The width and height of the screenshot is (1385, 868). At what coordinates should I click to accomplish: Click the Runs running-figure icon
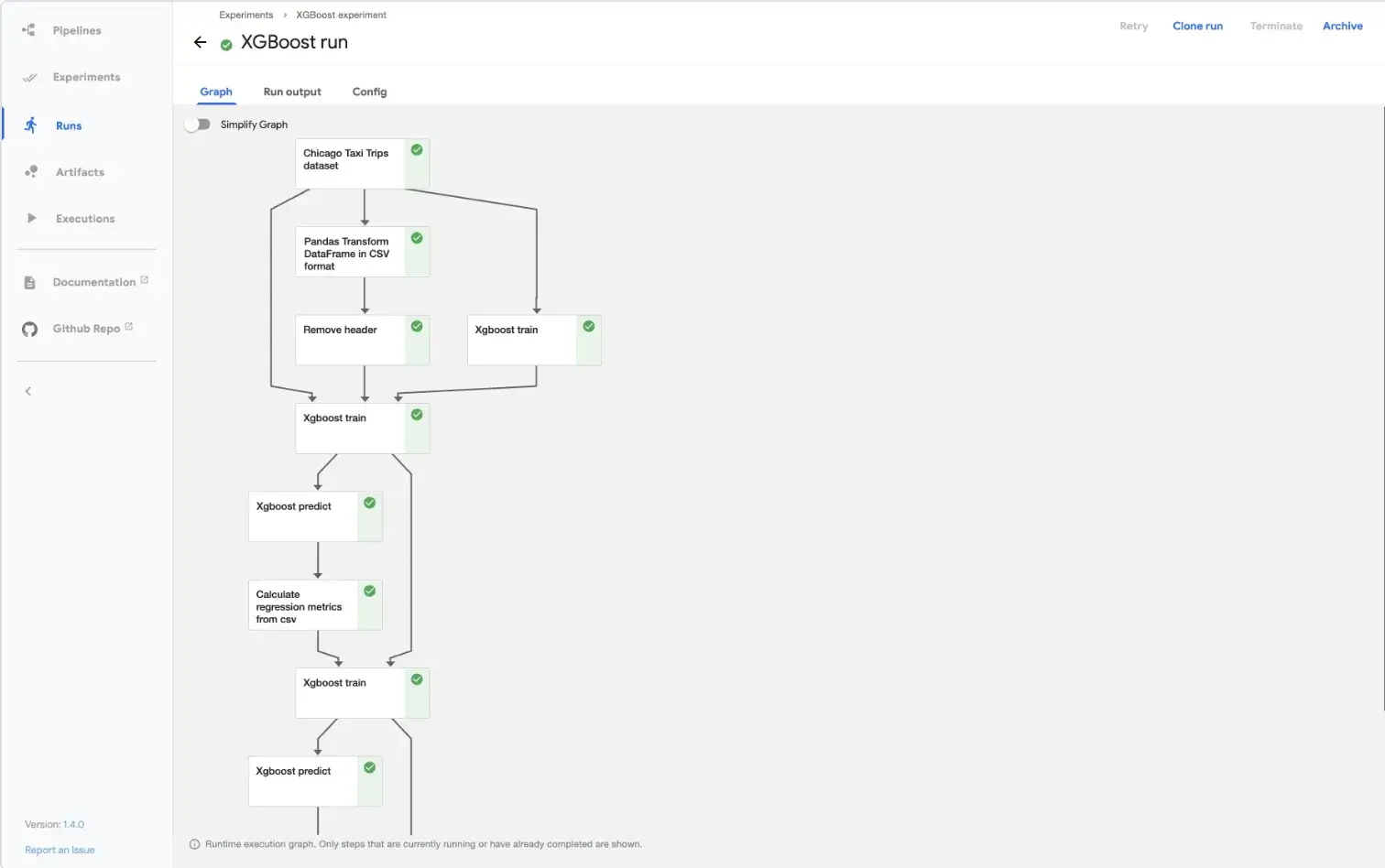(31, 125)
